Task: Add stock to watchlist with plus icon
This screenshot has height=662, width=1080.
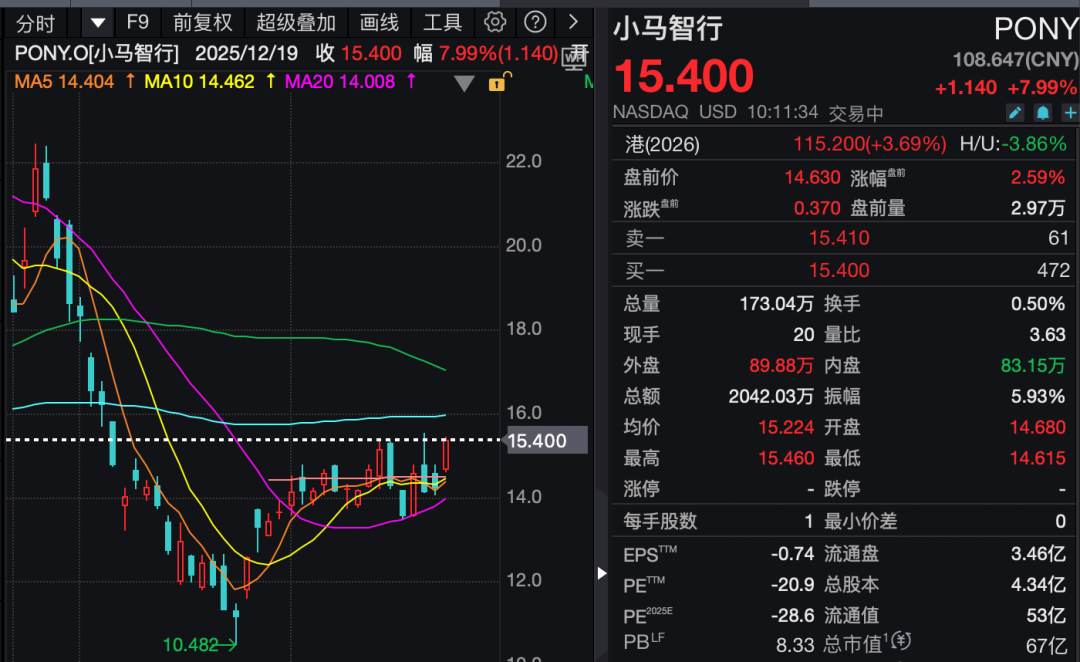Action: (1070, 113)
